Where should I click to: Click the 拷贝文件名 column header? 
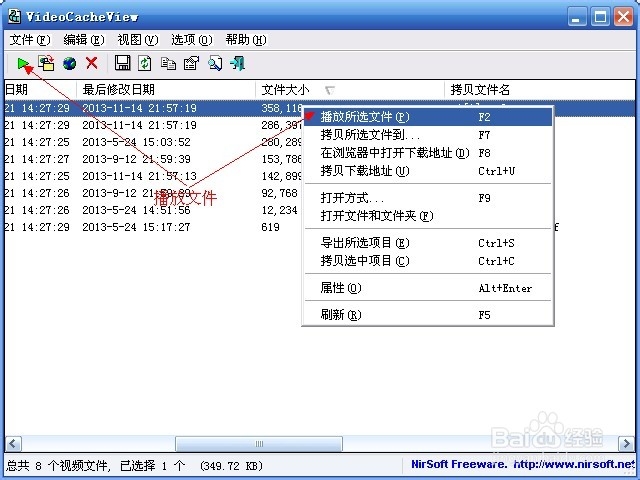(540, 89)
